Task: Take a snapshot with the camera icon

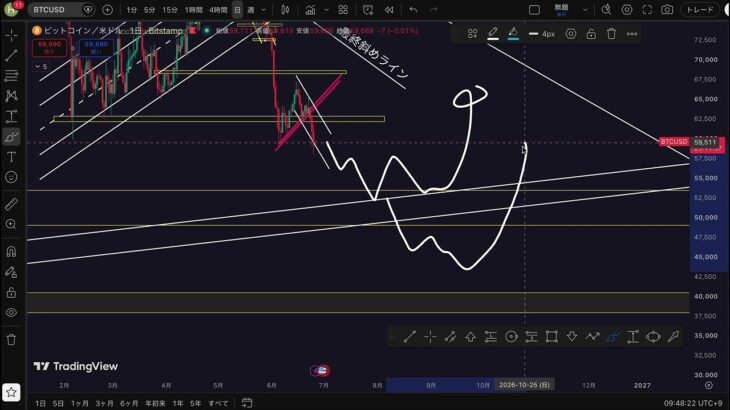Action: (x=667, y=10)
